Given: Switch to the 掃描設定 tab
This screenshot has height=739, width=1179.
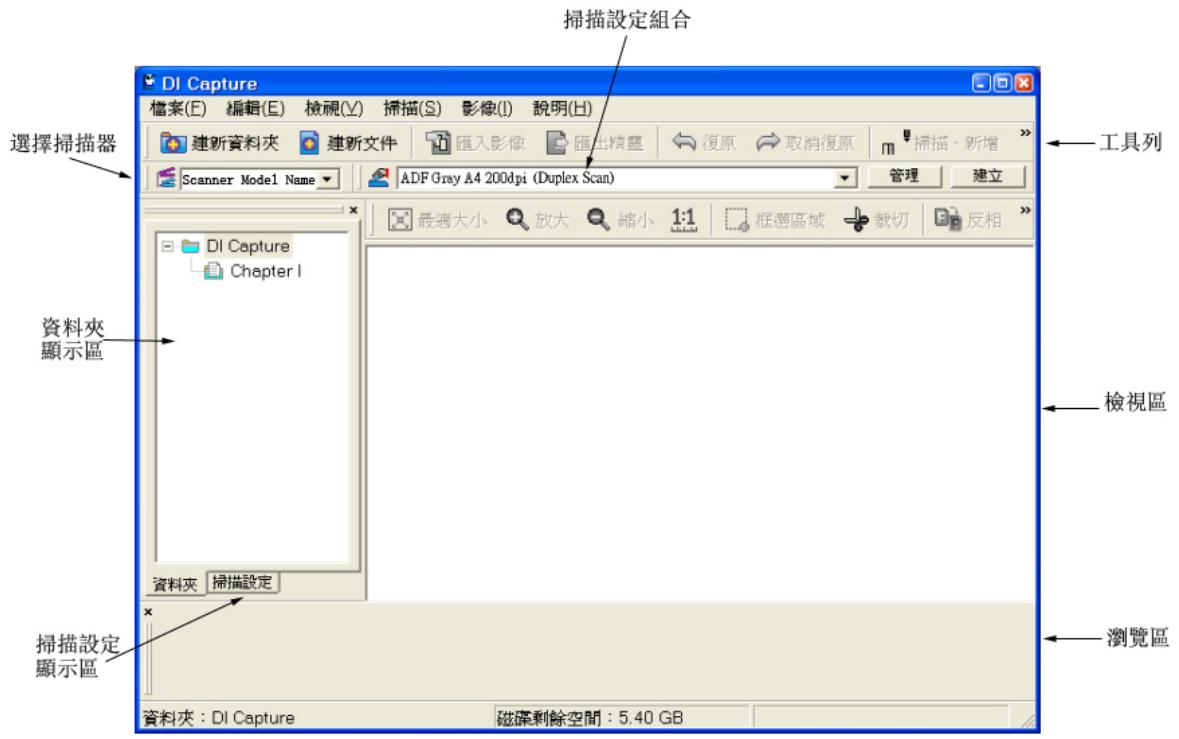Looking at the screenshot, I should point(242,582).
